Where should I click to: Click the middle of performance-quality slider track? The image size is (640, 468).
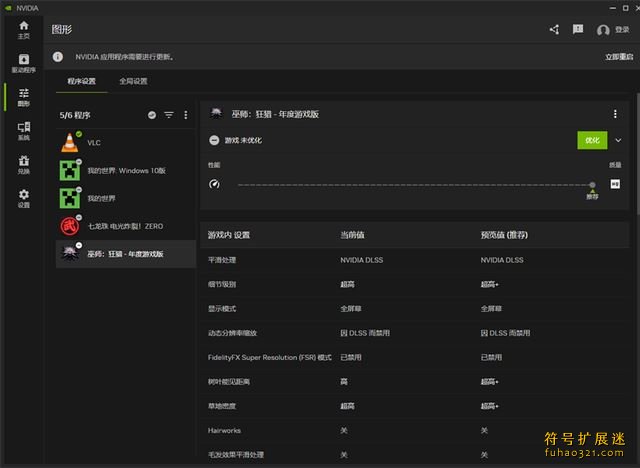click(x=415, y=185)
